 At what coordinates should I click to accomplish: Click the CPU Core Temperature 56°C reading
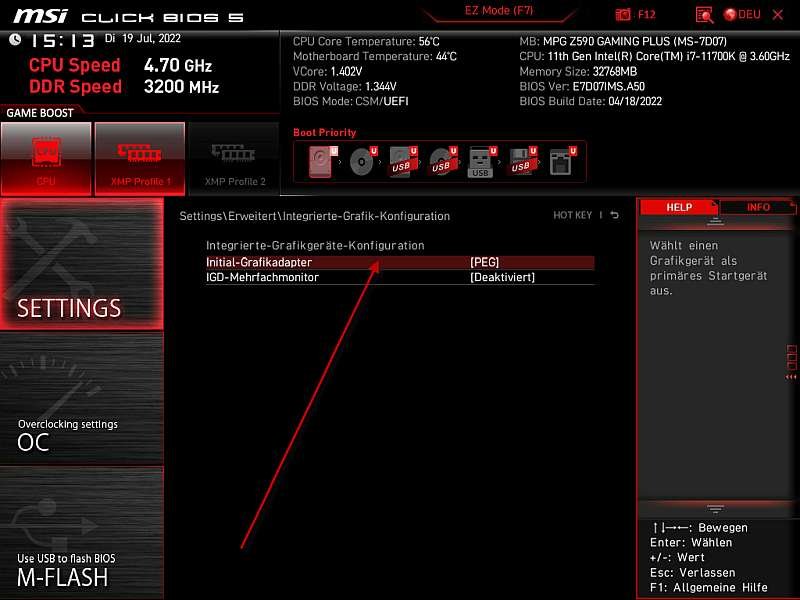pos(366,41)
